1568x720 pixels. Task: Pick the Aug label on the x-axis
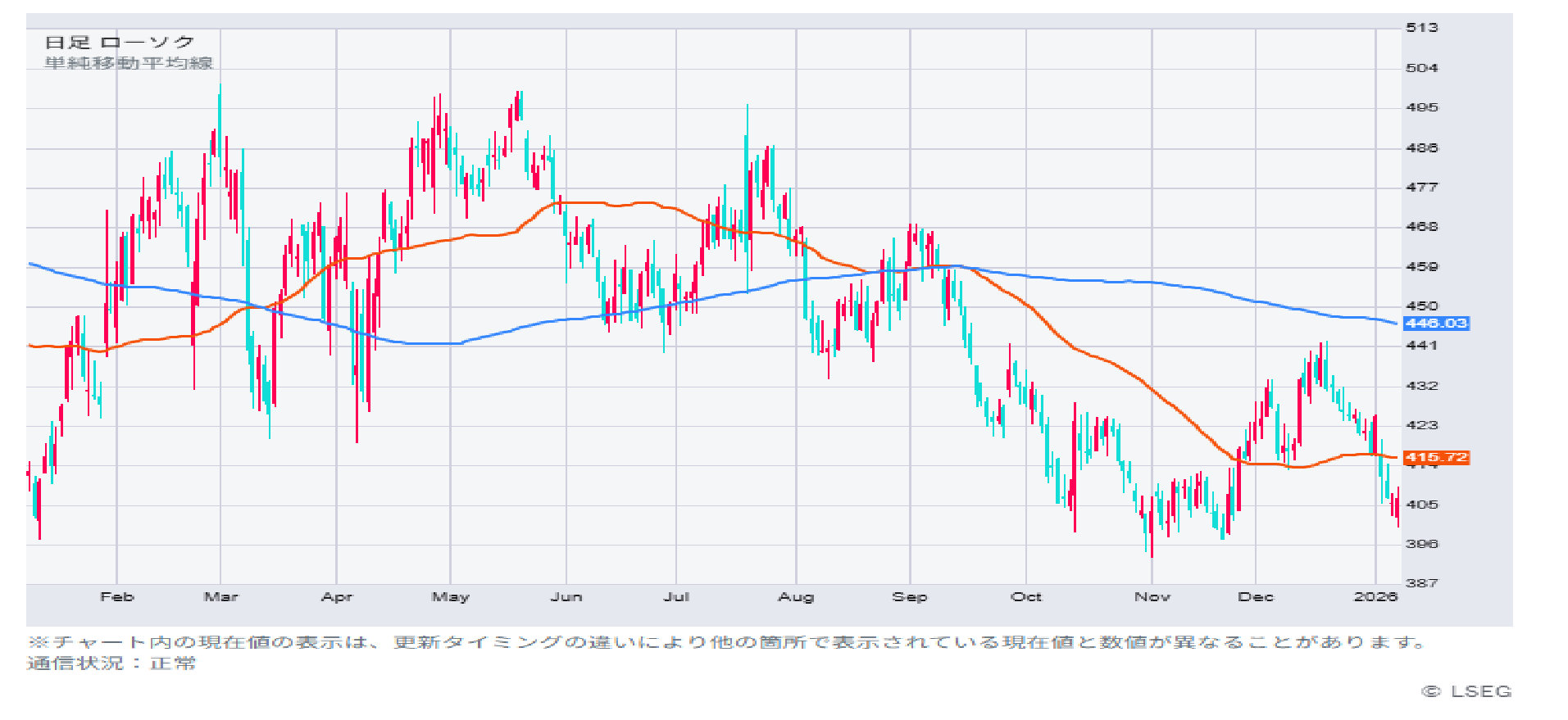click(796, 597)
